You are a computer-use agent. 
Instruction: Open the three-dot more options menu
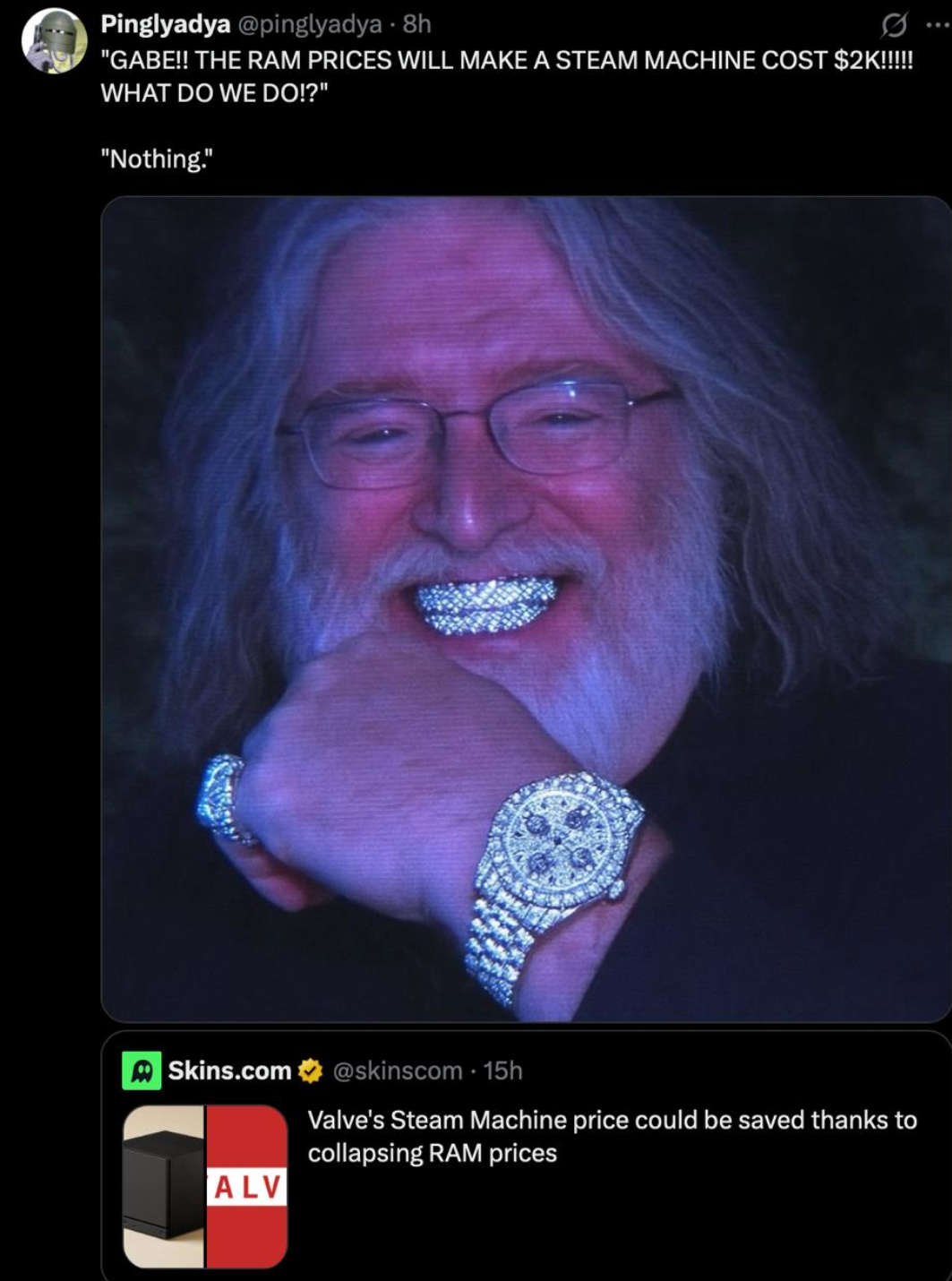[939, 25]
